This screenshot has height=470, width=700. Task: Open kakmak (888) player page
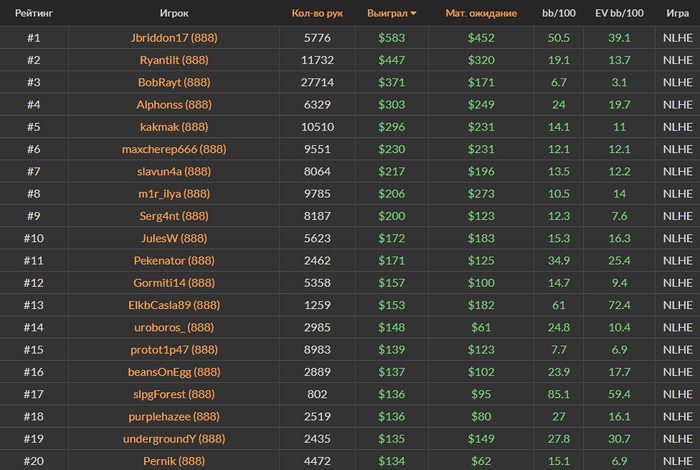pyautogui.click(x=174, y=127)
